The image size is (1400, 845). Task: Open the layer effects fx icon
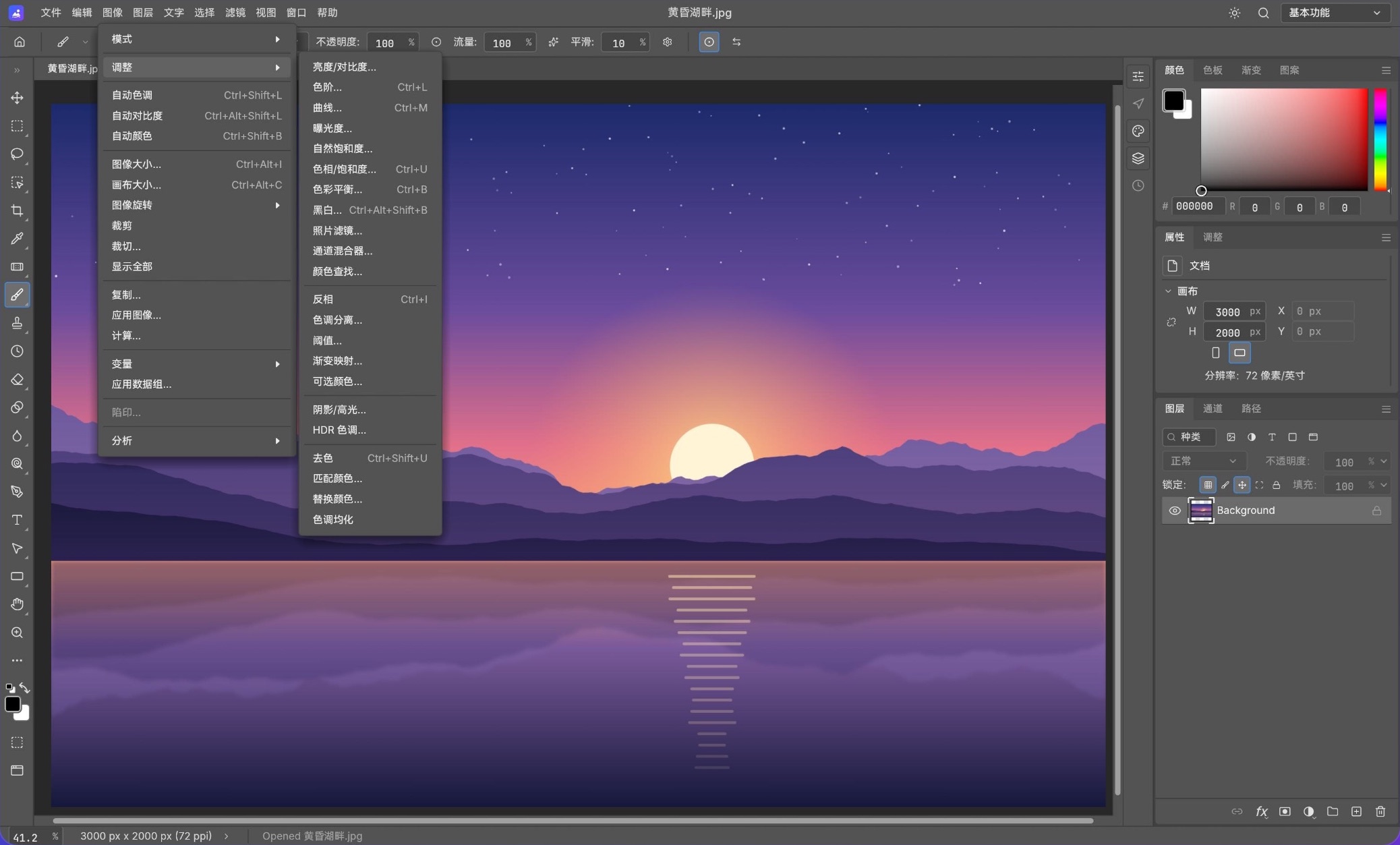[1261, 811]
